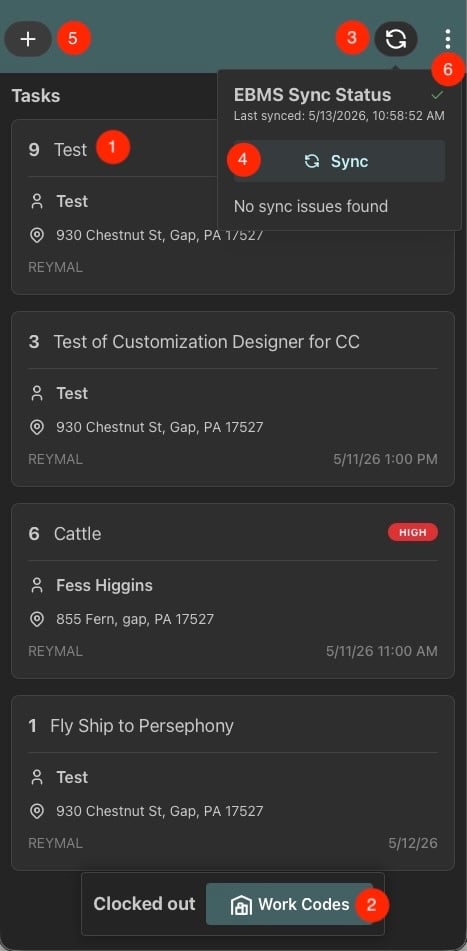Click building icon in Work Codes button
467x951 pixels.
(241, 906)
